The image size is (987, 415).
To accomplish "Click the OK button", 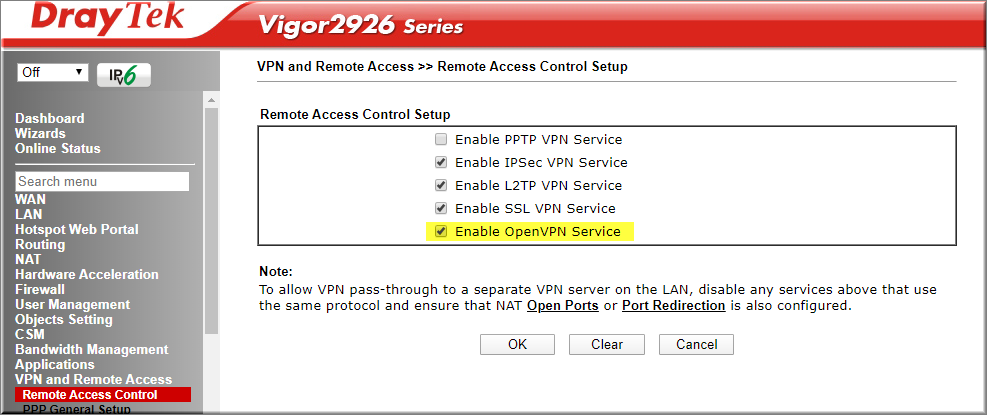I will [517, 344].
